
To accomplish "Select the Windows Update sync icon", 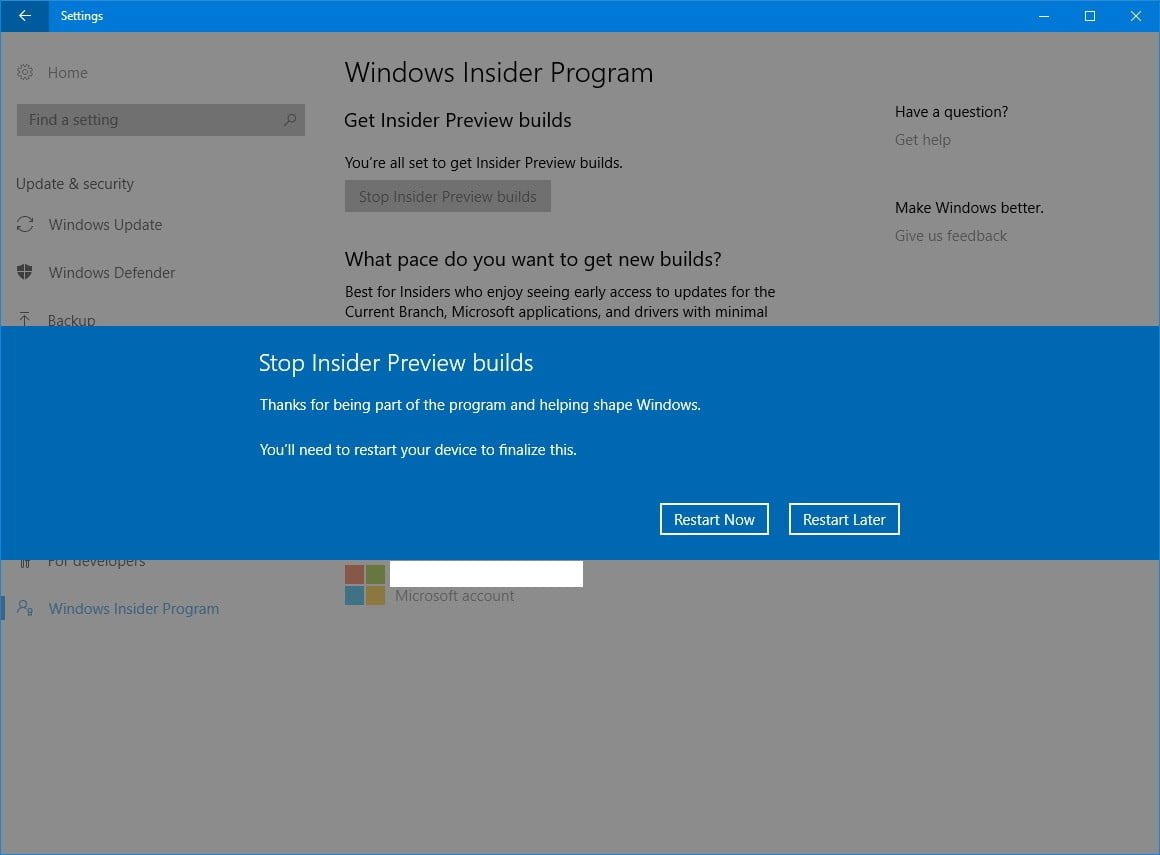I will pos(25,225).
